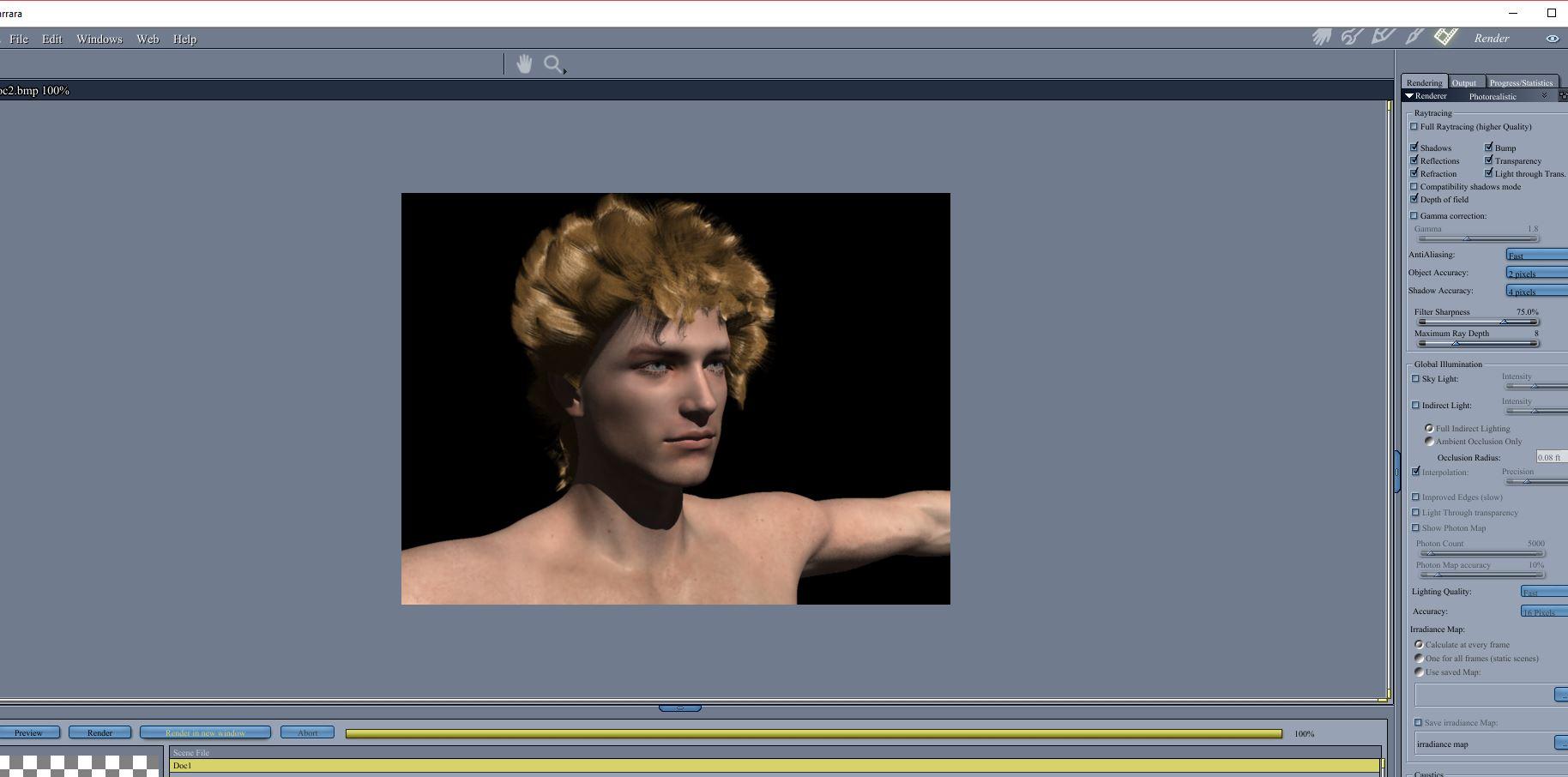Adjust the Photon Count slider

(x=1481, y=553)
